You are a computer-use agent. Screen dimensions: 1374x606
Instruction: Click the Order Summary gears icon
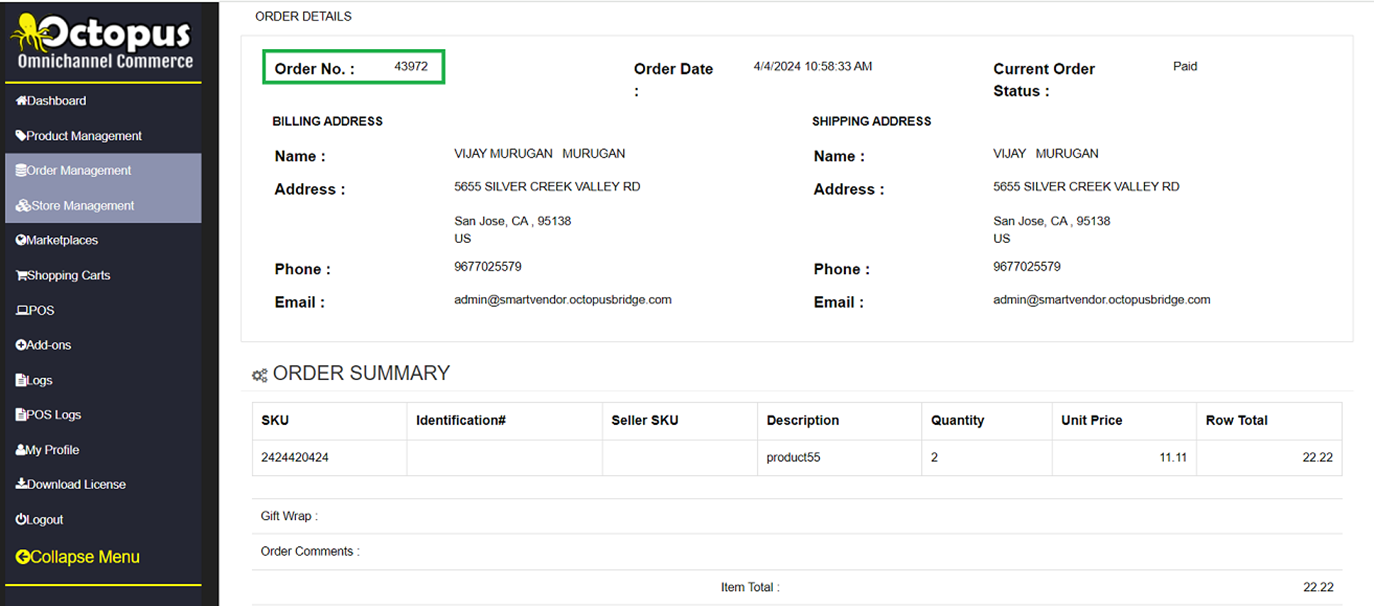[x=260, y=375]
